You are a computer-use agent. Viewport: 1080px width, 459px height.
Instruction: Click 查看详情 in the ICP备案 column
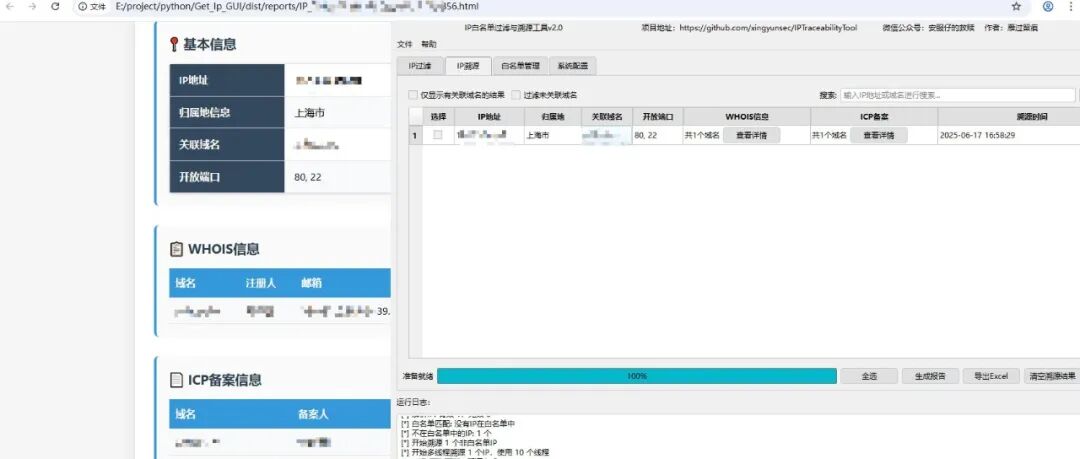pyautogui.click(x=879, y=136)
